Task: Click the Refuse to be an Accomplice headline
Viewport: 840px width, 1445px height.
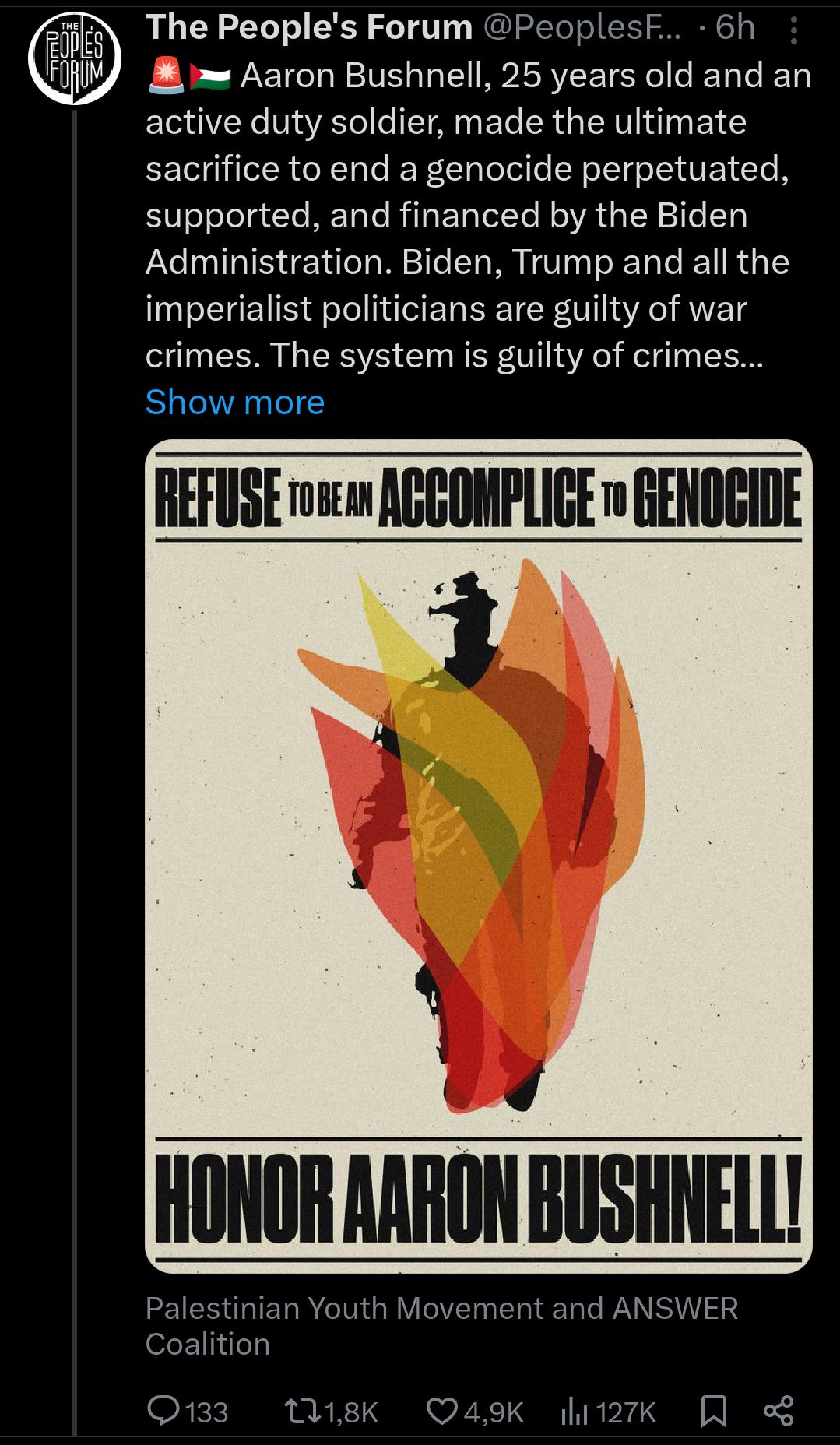Action: click(478, 497)
